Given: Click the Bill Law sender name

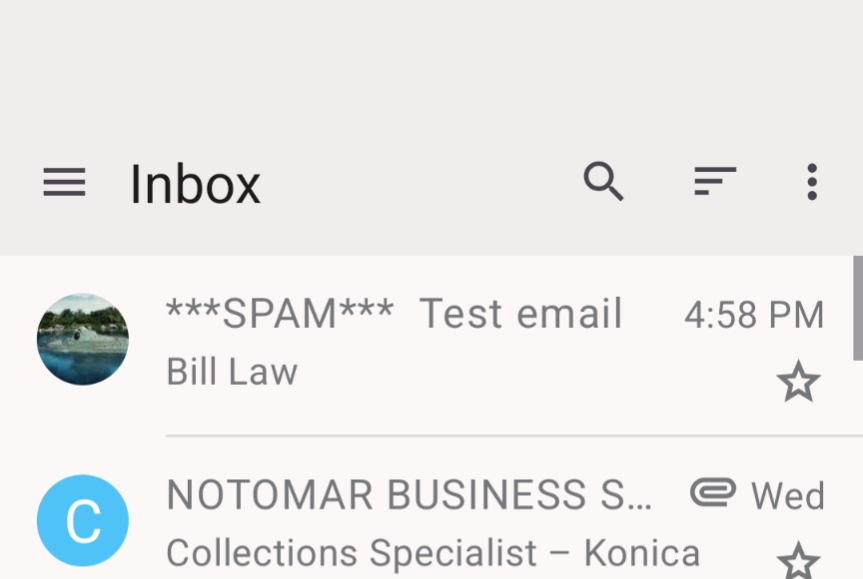Looking at the screenshot, I should click(x=232, y=372).
